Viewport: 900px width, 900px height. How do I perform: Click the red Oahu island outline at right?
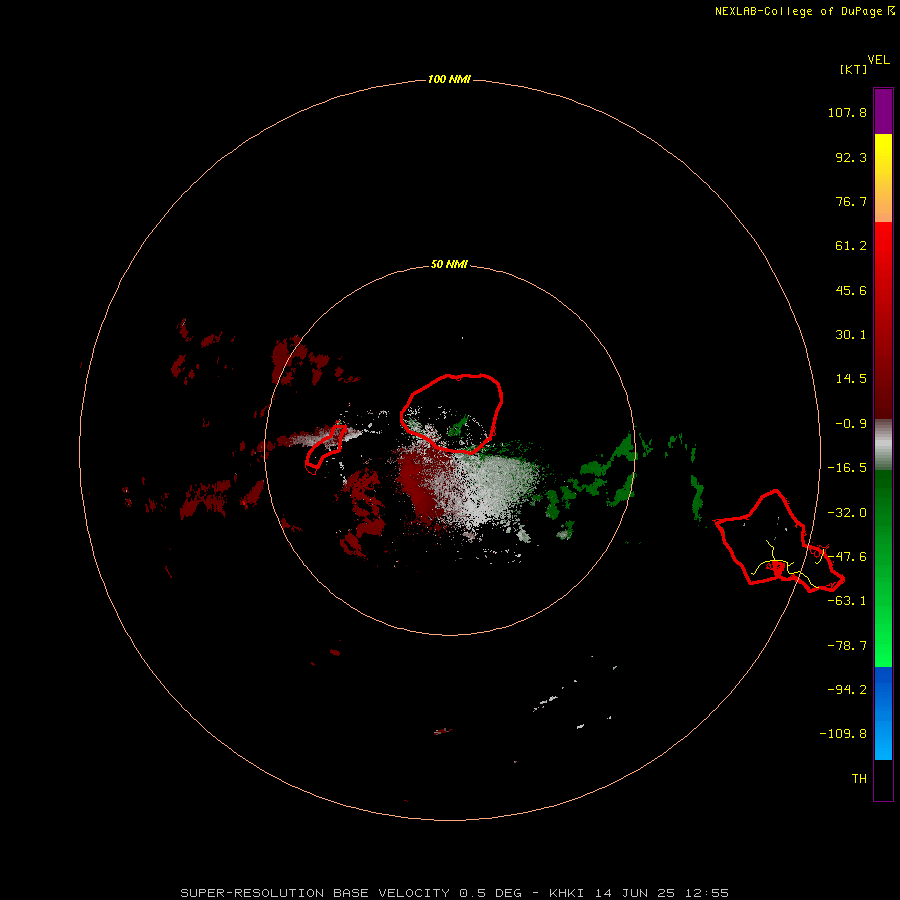pos(778,542)
